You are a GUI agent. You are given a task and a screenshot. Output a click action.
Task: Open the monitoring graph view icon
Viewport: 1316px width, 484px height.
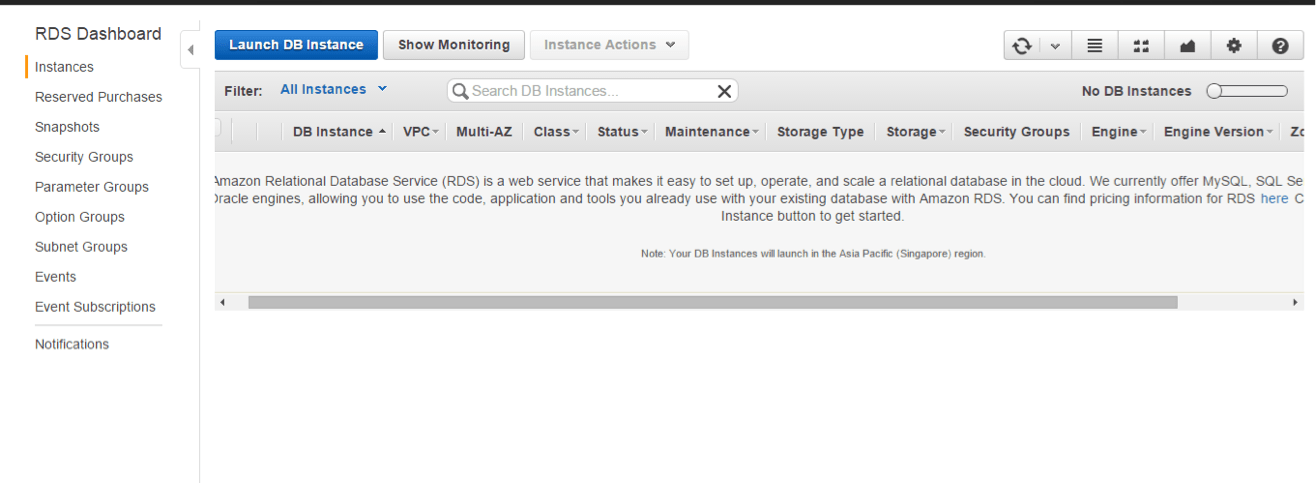(x=1188, y=46)
